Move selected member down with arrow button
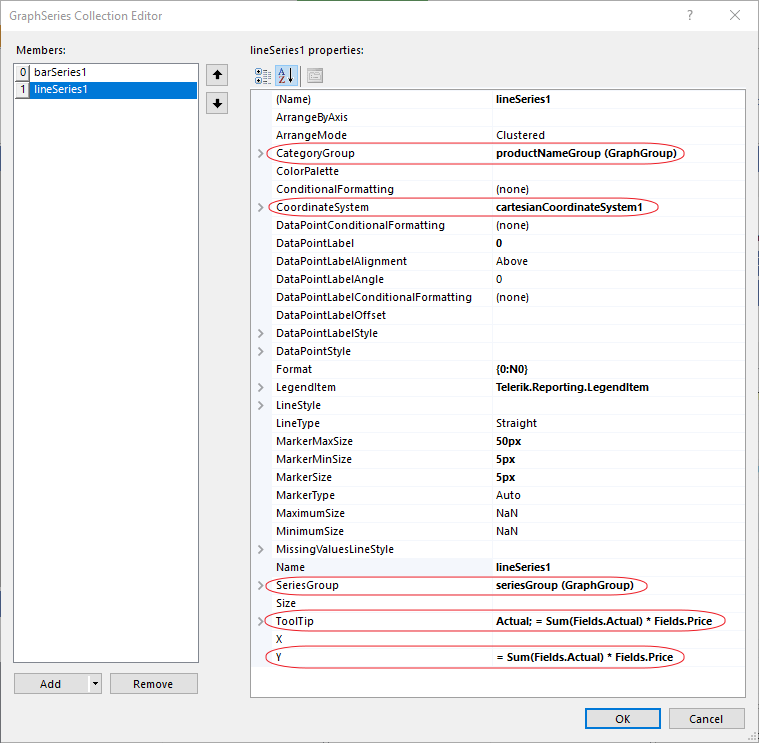 [217, 103]
